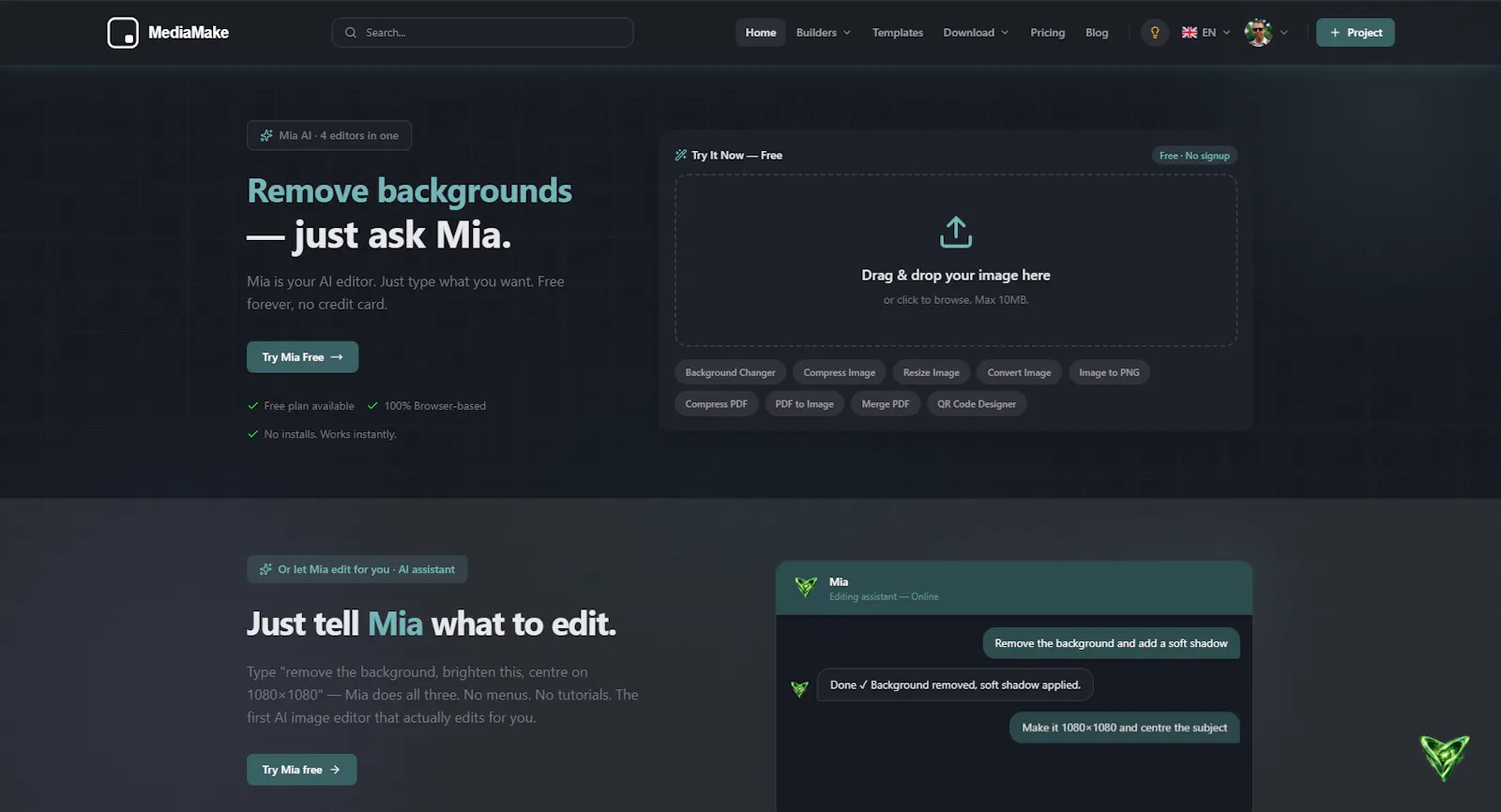Focus the Search input field

point(482,33)
